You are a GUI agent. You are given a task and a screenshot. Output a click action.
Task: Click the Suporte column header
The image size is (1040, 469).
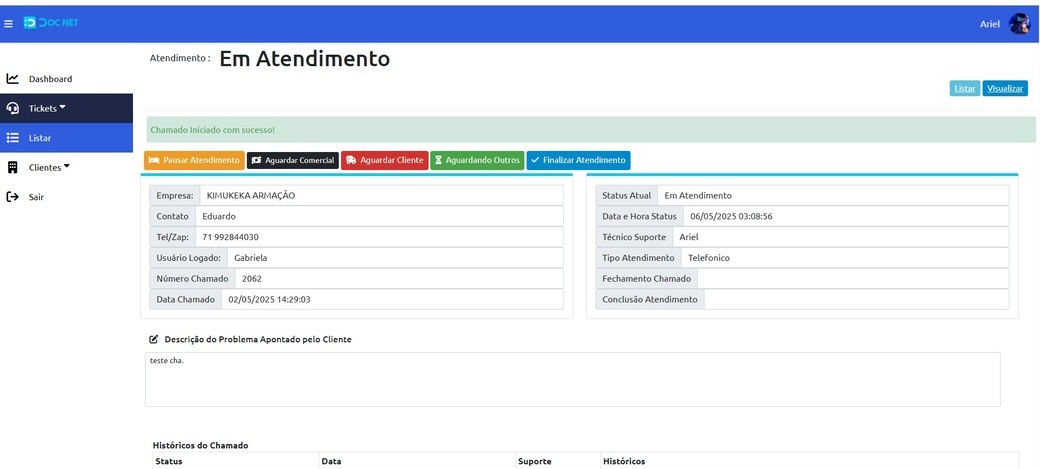click(534, 461)
